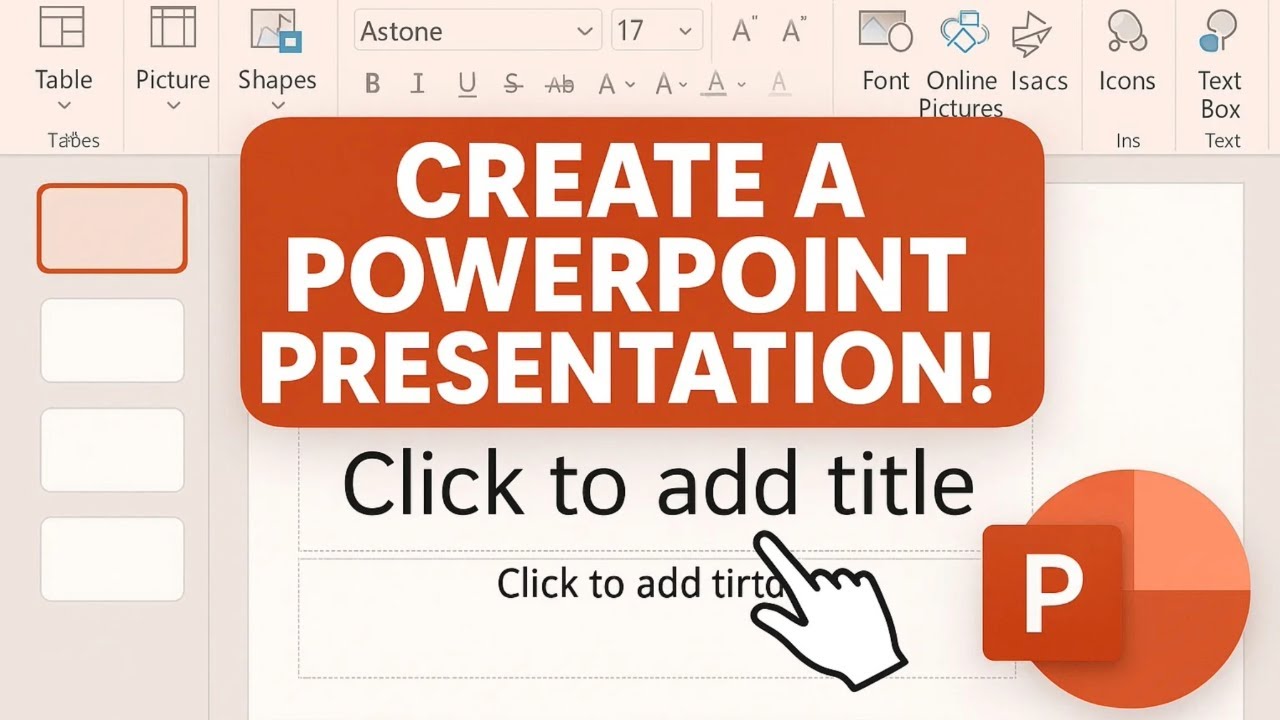Open the Shapes tool icon
This screenshot has width=1280, height=720.
275,30
